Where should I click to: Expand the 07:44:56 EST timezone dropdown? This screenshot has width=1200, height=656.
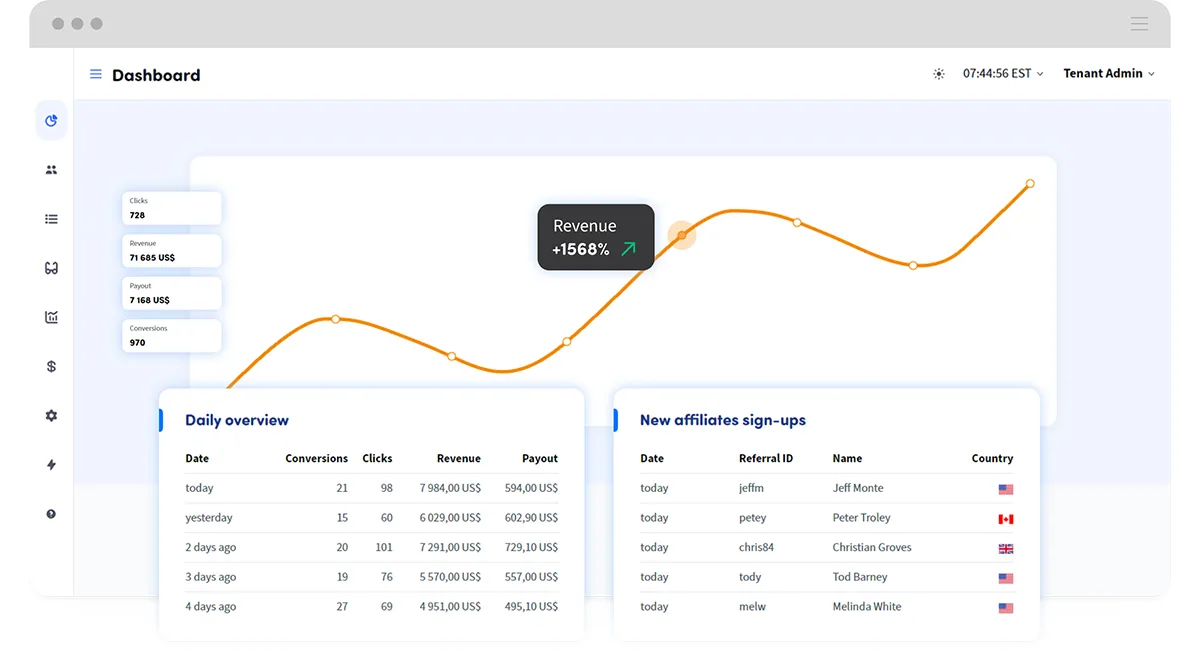click(x=1002, y=74)
